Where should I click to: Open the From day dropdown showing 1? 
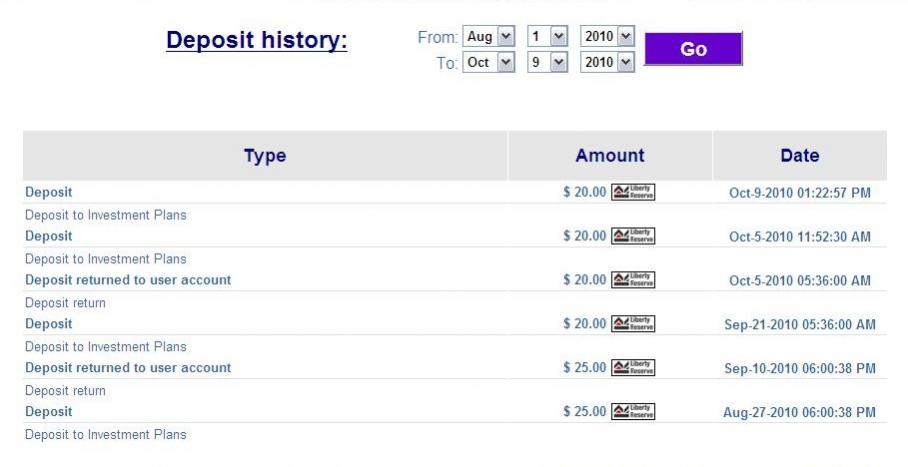tap(547, 37)
